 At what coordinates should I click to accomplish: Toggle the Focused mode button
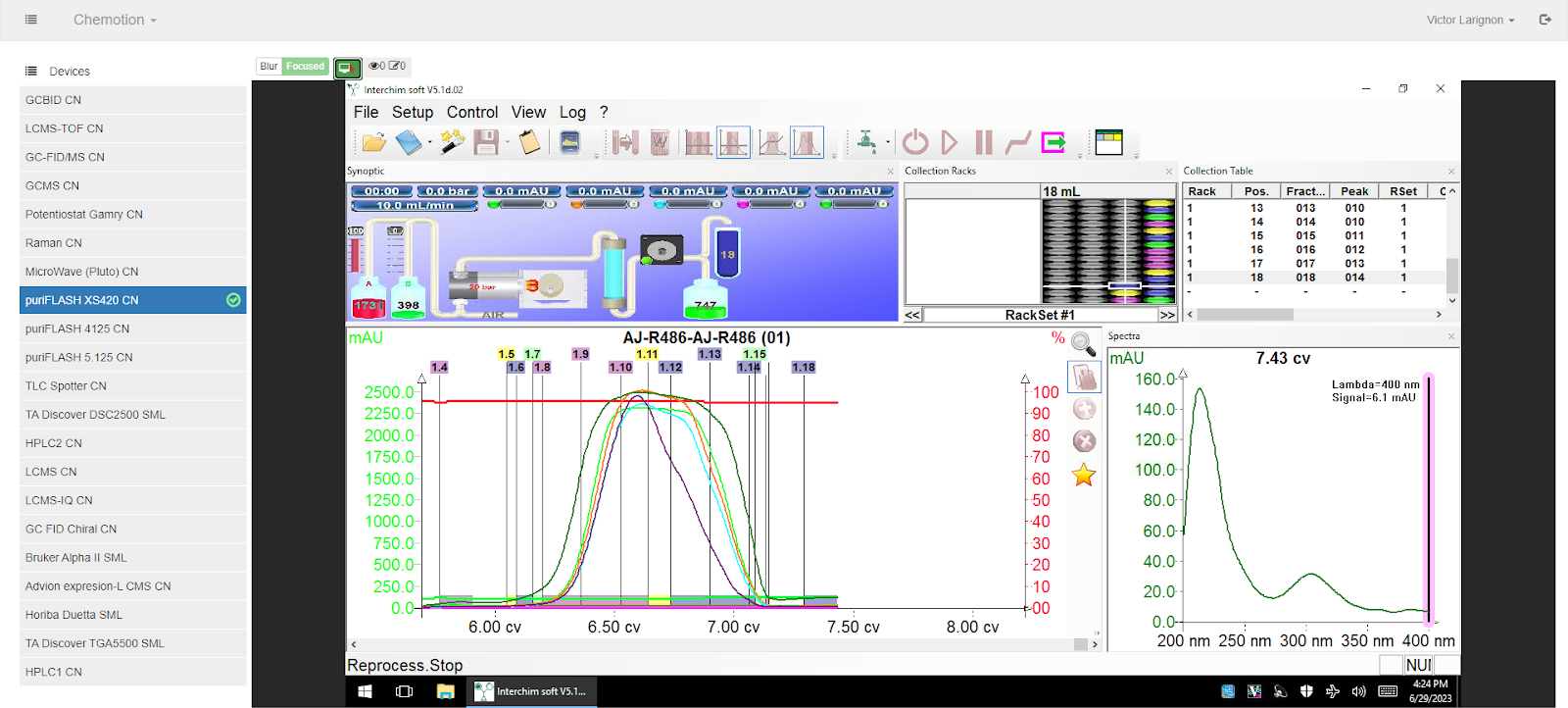305,67
